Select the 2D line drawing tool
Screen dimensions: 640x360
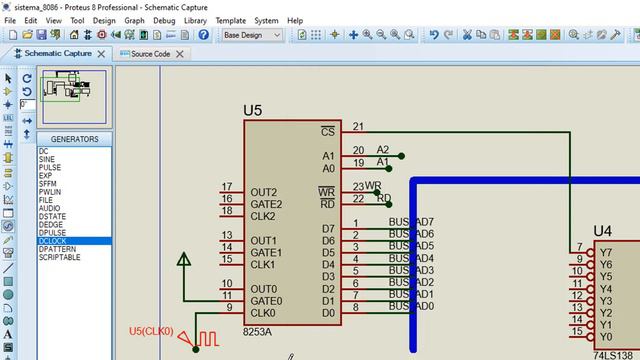(8, 268)
